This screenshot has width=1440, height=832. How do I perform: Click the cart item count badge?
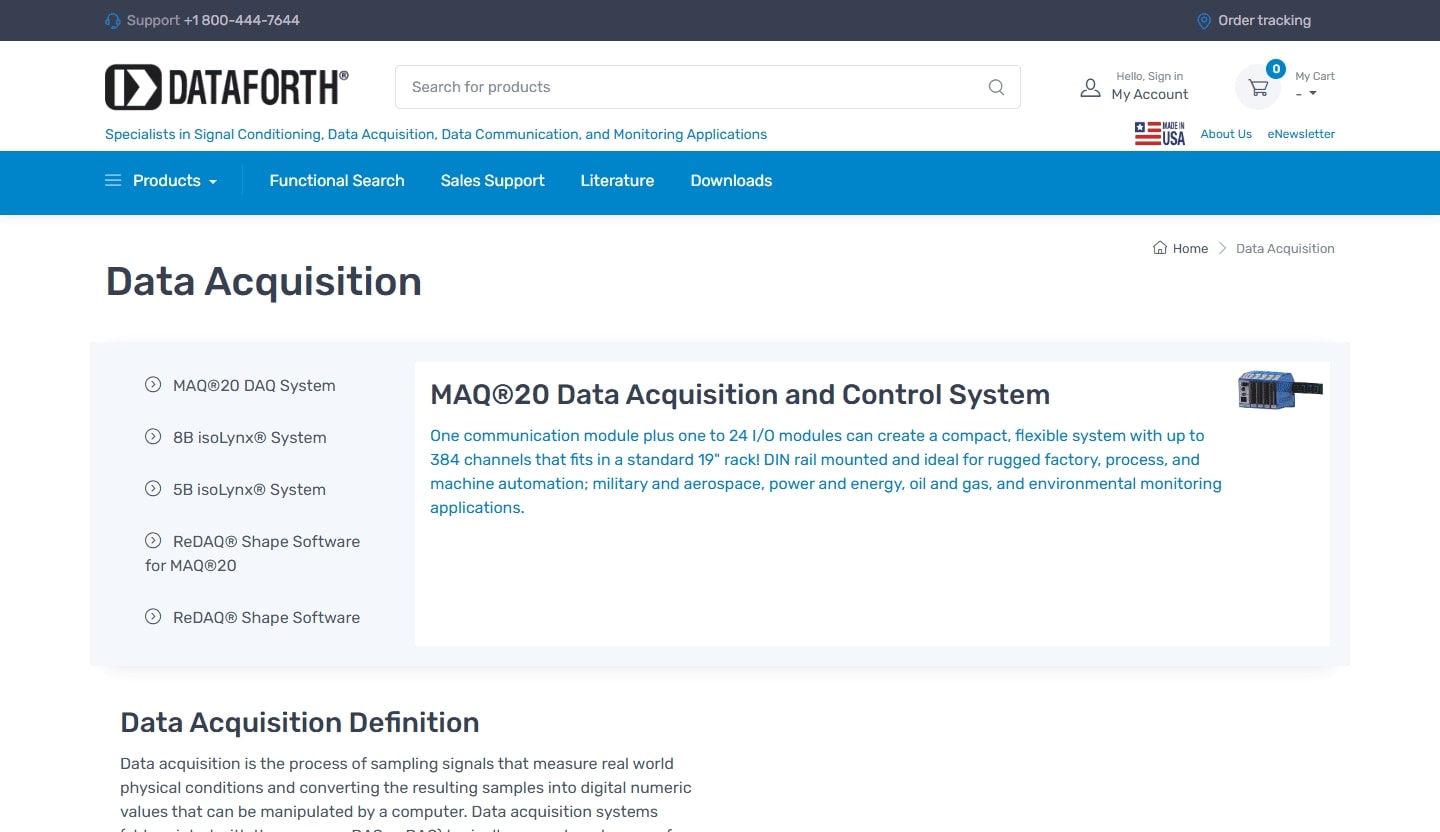click(x=1275, y=69)
